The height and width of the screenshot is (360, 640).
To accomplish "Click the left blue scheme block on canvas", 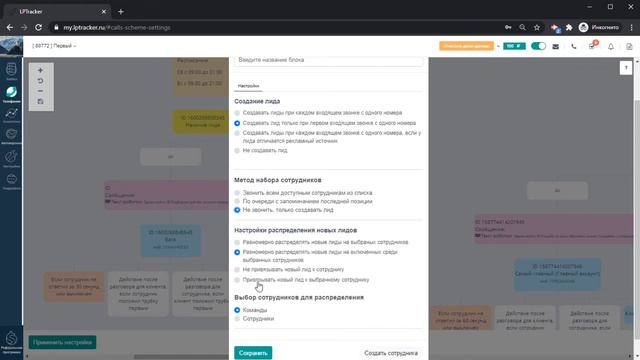I will (x=171, y=240).
